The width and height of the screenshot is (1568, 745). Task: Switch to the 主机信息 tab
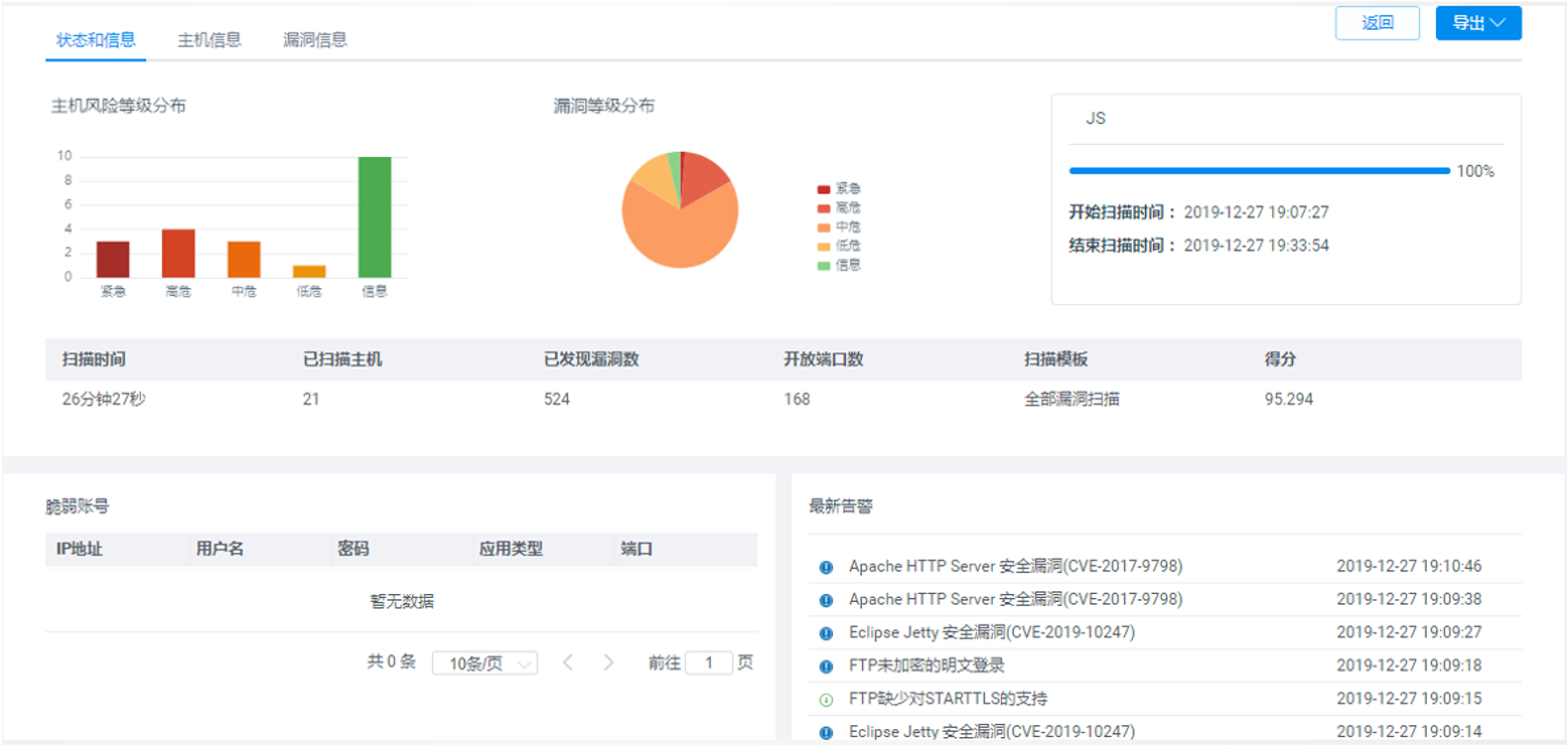click(x=210, y=40)
